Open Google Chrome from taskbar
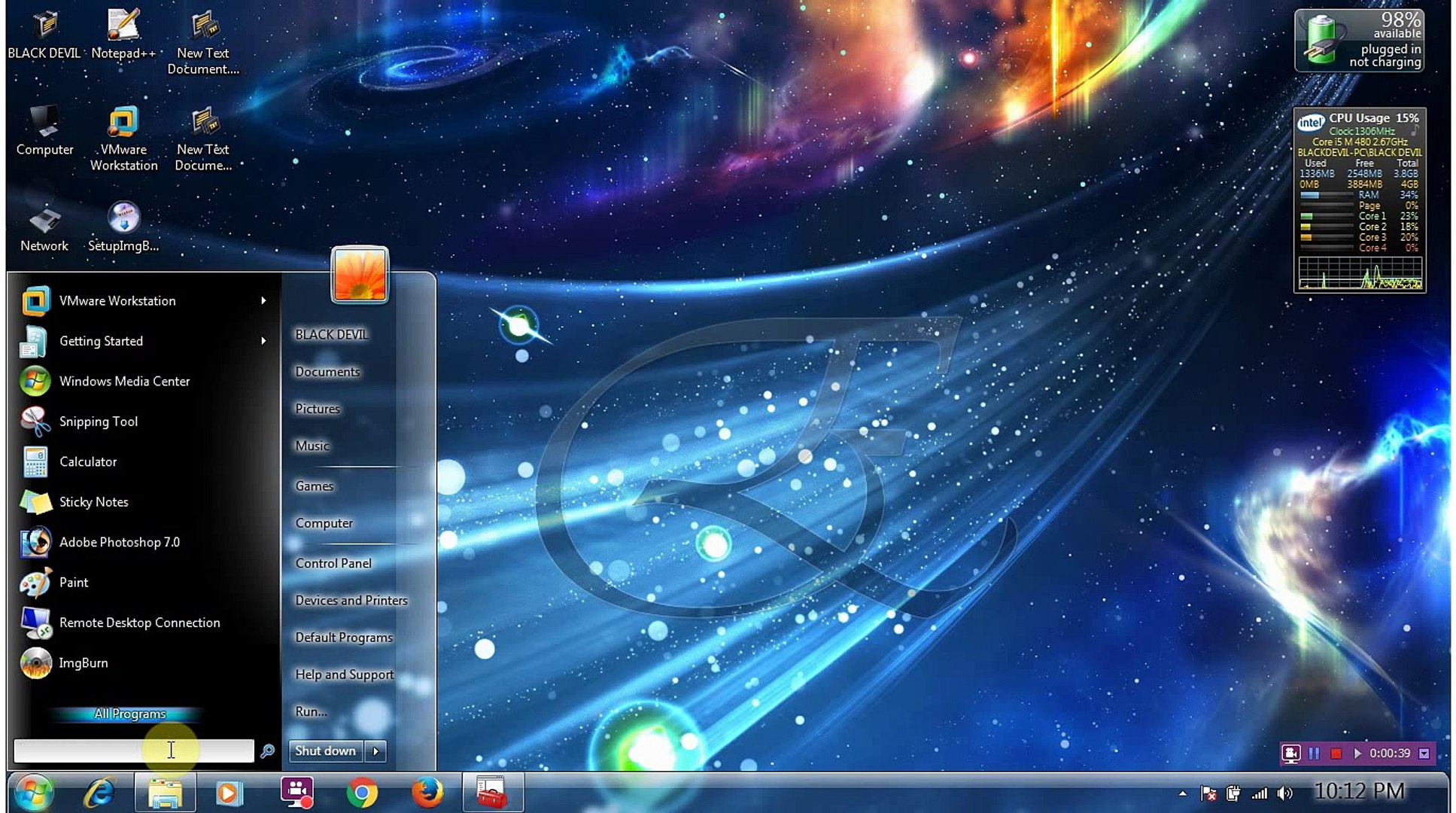The height and width of the screenshot is (813, 1456). point(362,793)
